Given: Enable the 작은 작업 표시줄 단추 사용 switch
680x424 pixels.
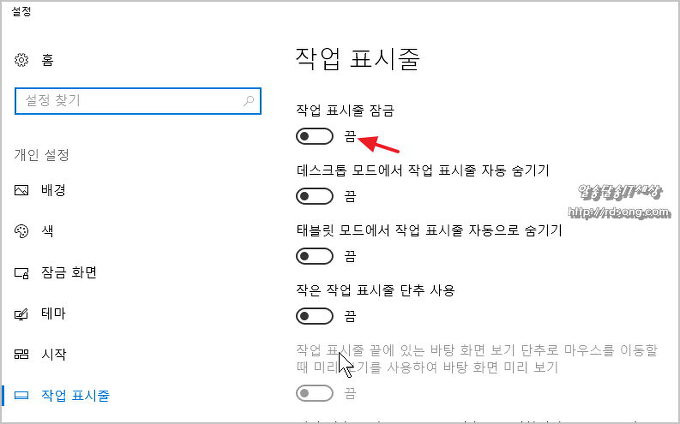Looking at the screenshot, I should (315, 316).
